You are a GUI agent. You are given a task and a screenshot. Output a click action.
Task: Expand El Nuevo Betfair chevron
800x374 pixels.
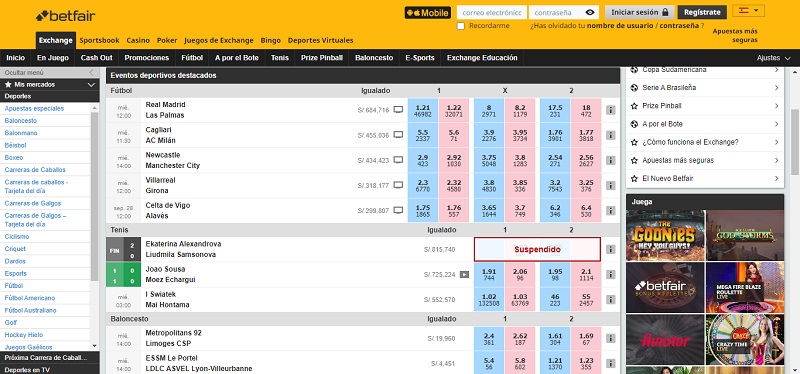(776, 179)
